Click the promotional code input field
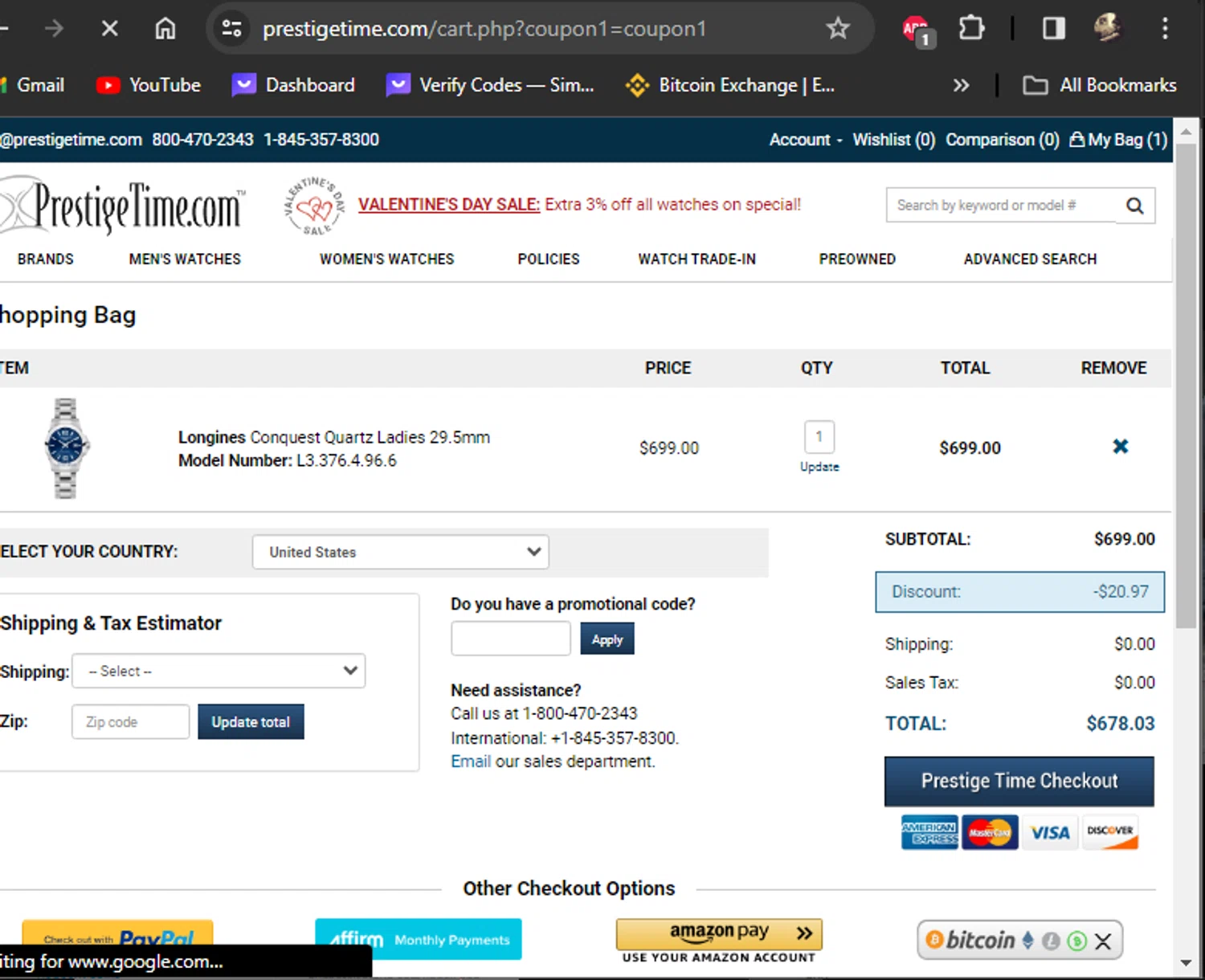 pos(511,639)
